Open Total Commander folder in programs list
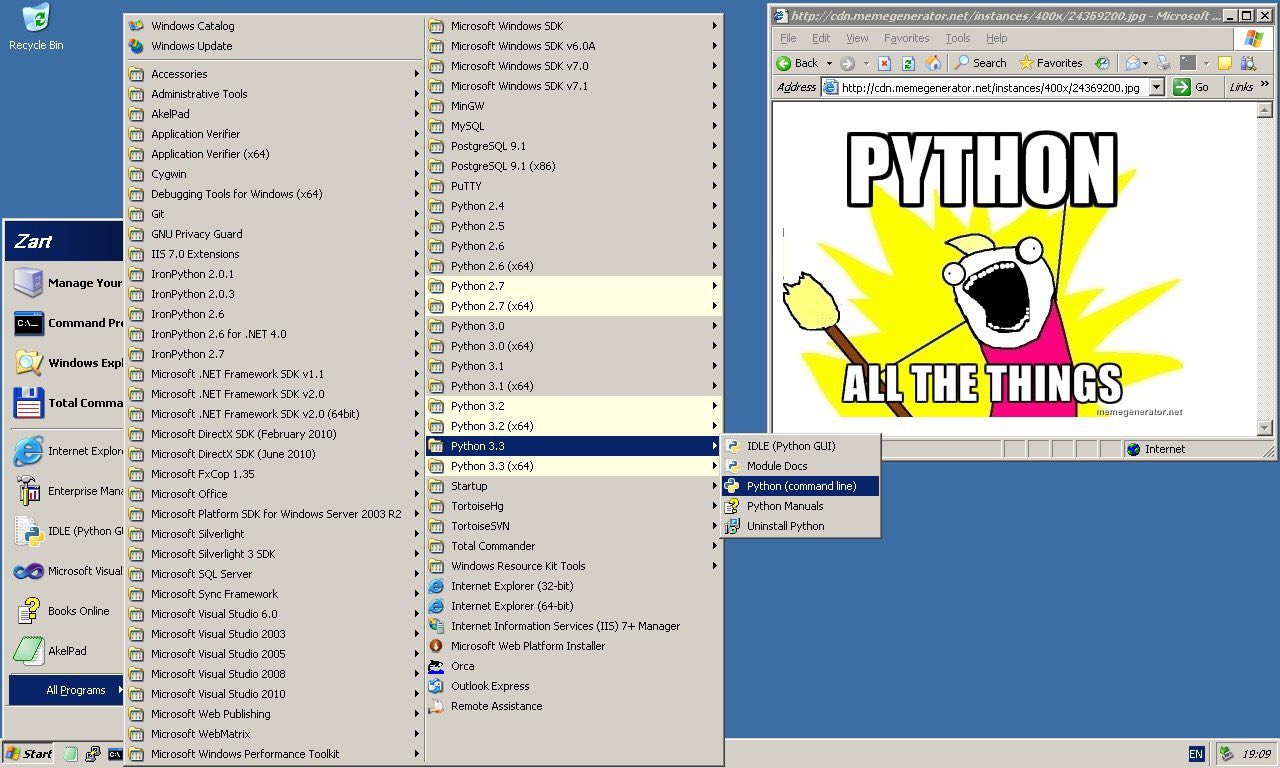 click(574, 546)
